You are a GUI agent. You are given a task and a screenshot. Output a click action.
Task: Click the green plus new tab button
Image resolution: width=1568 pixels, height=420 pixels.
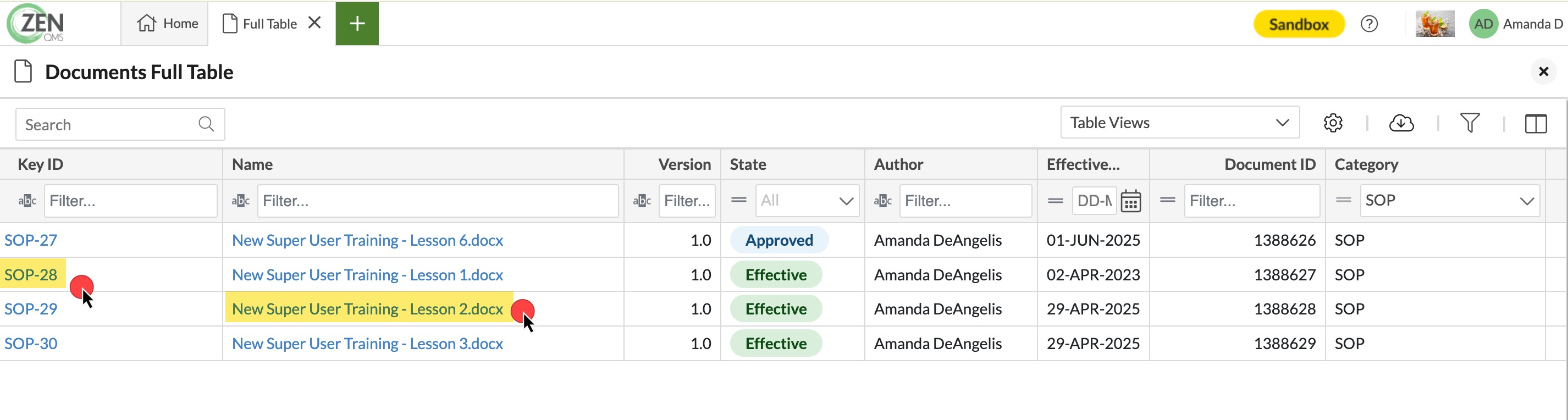357,24
